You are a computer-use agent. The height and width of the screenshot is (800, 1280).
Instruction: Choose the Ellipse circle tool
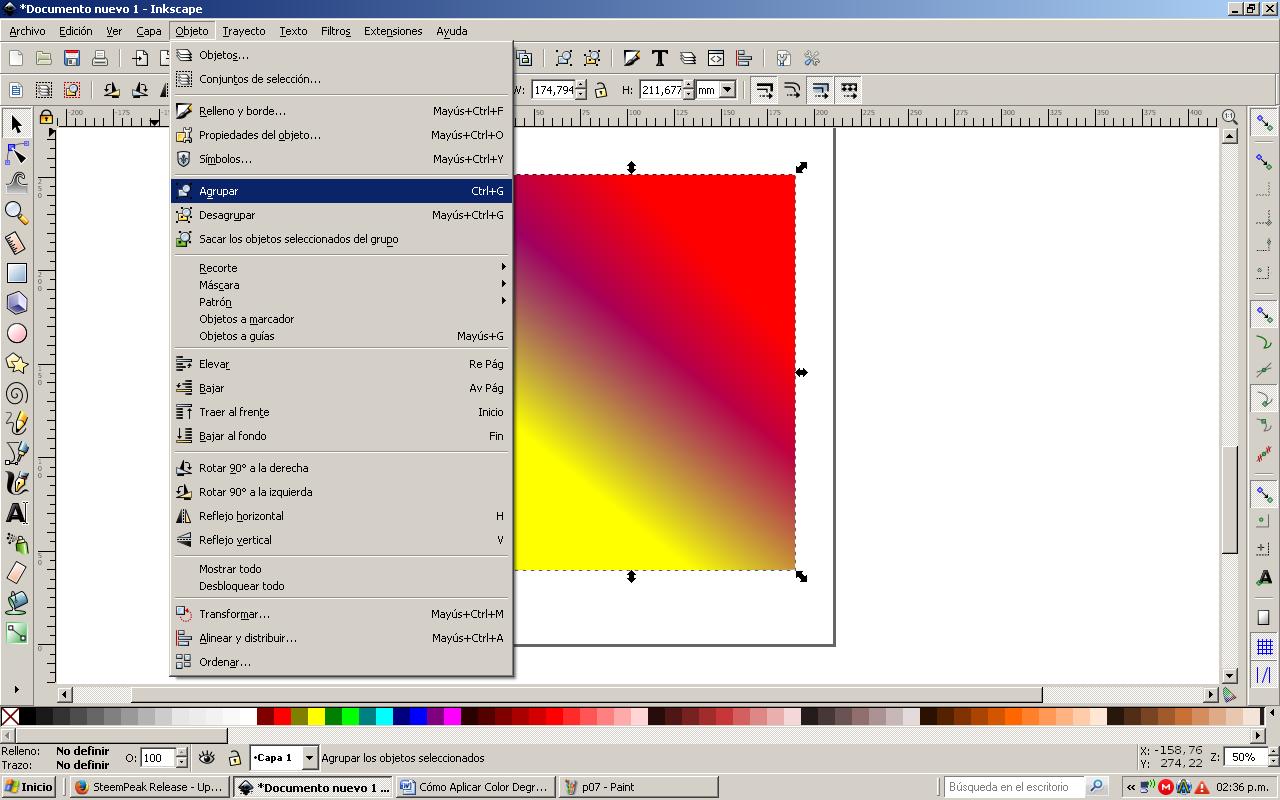[x=16, y=333]
